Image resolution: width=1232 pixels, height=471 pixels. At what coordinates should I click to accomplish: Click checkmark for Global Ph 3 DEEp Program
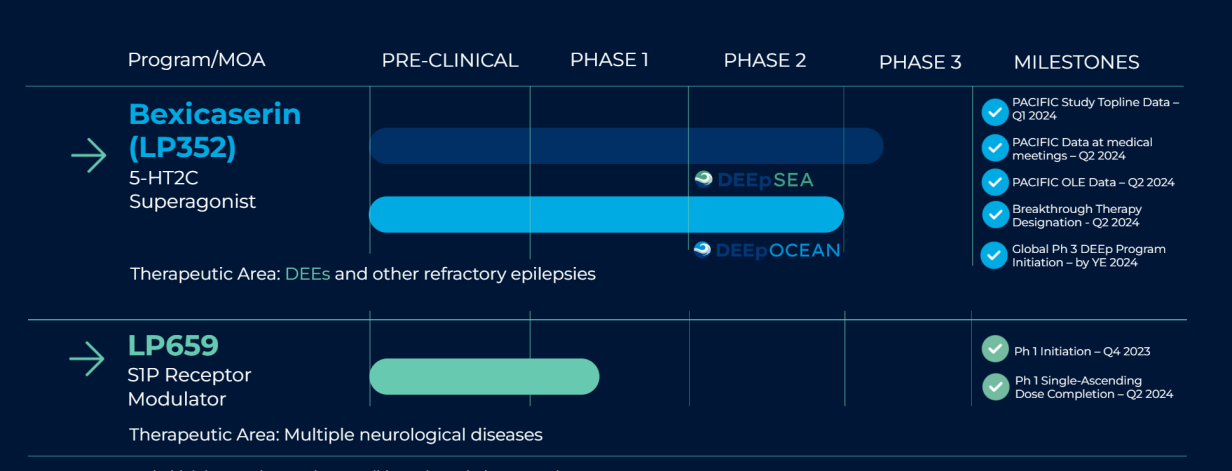coord(994,255)
